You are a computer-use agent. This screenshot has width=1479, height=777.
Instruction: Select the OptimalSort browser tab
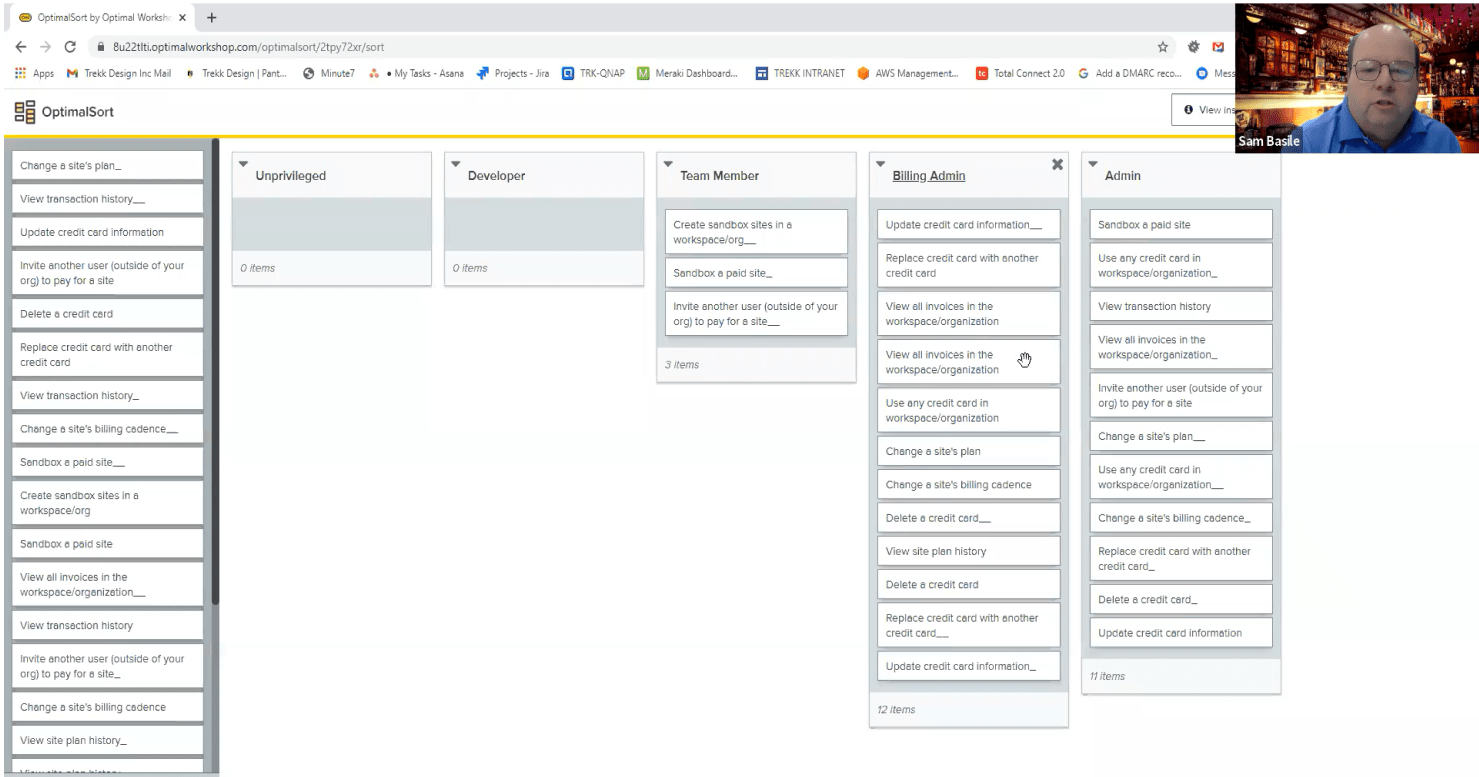pos(100,18)
